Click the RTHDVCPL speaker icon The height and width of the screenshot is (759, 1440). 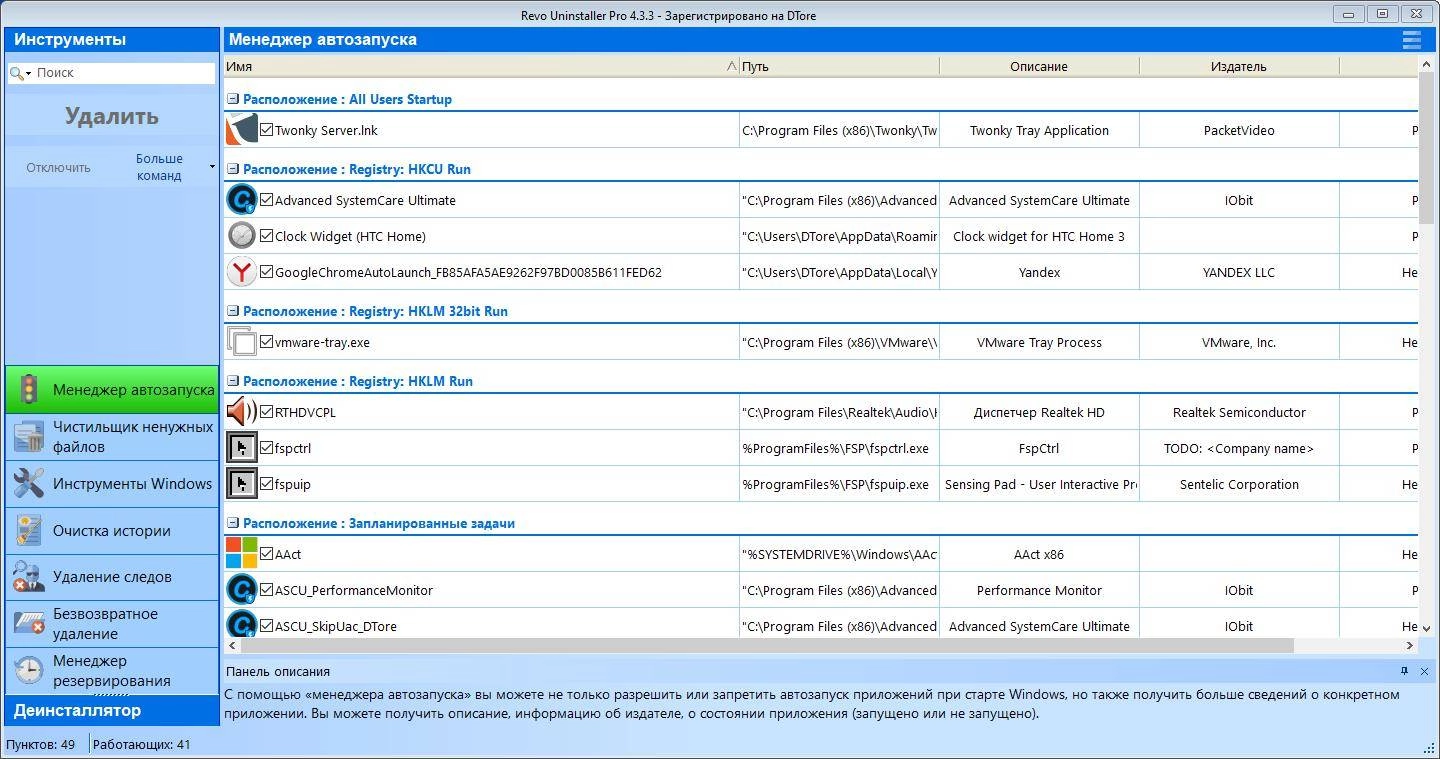click(241, 412)
